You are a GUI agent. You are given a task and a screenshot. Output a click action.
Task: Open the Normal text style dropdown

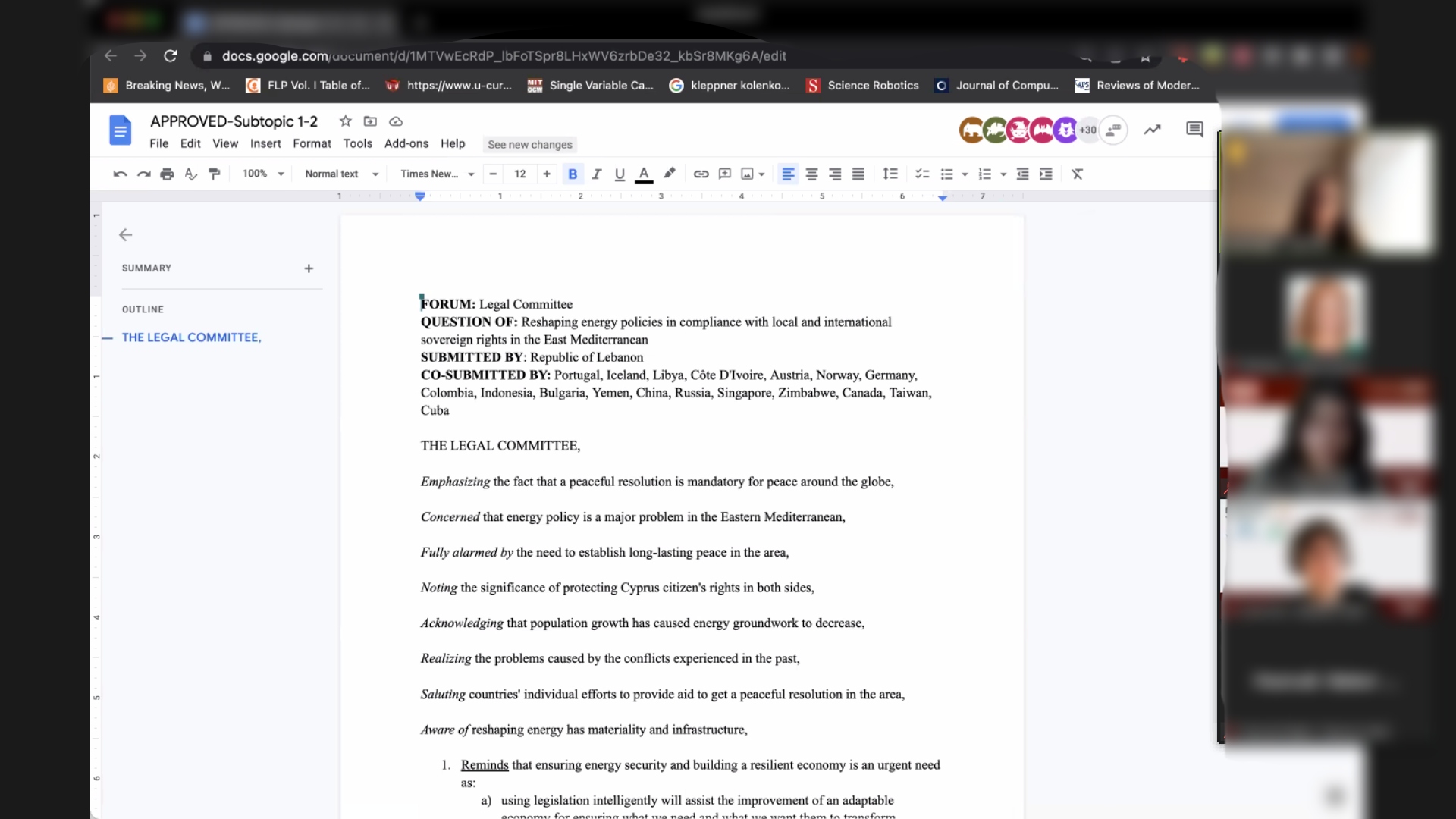click(341, 174)
